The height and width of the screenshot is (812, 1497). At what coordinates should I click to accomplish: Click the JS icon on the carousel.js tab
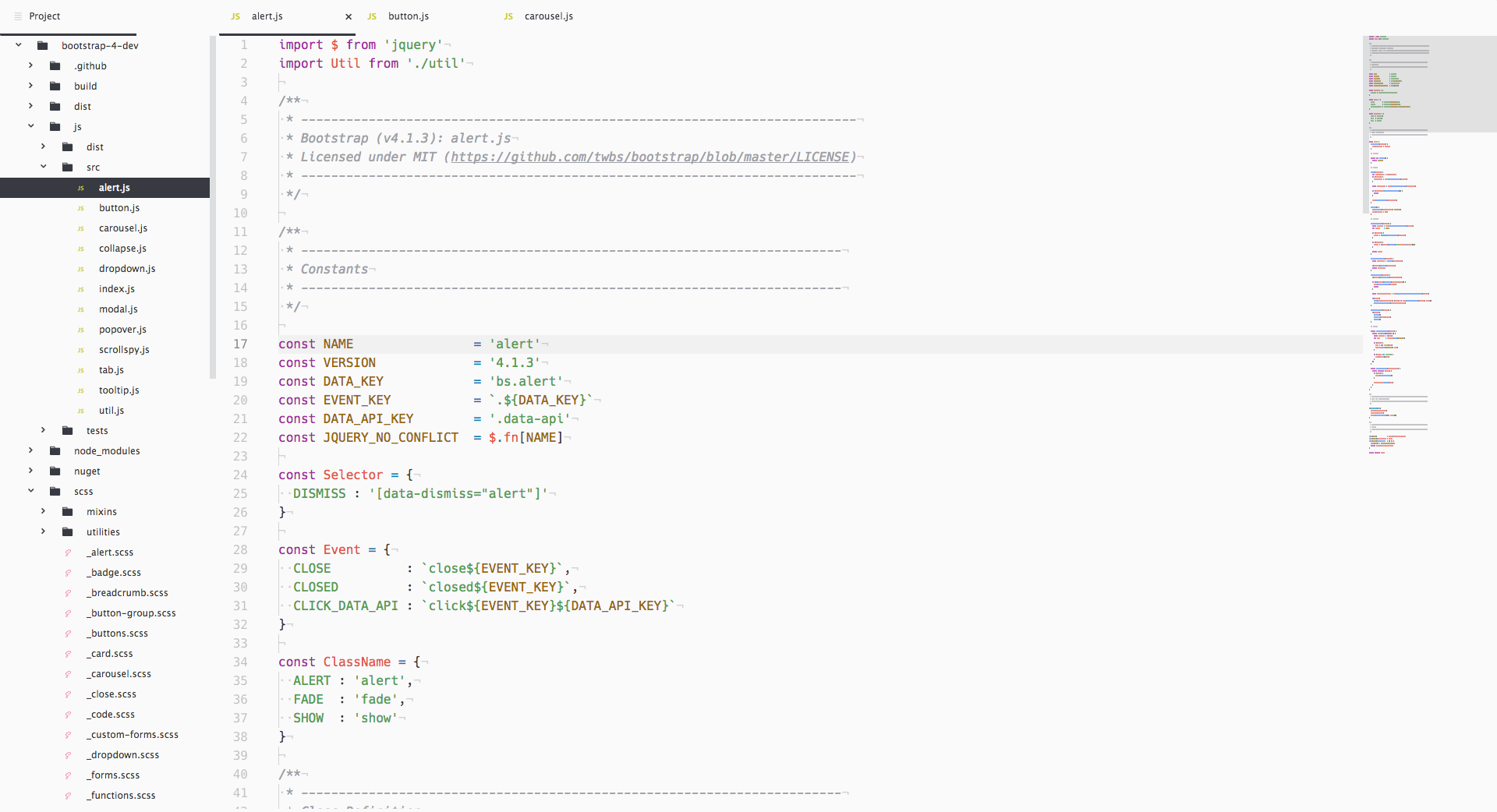pos(508,16)
